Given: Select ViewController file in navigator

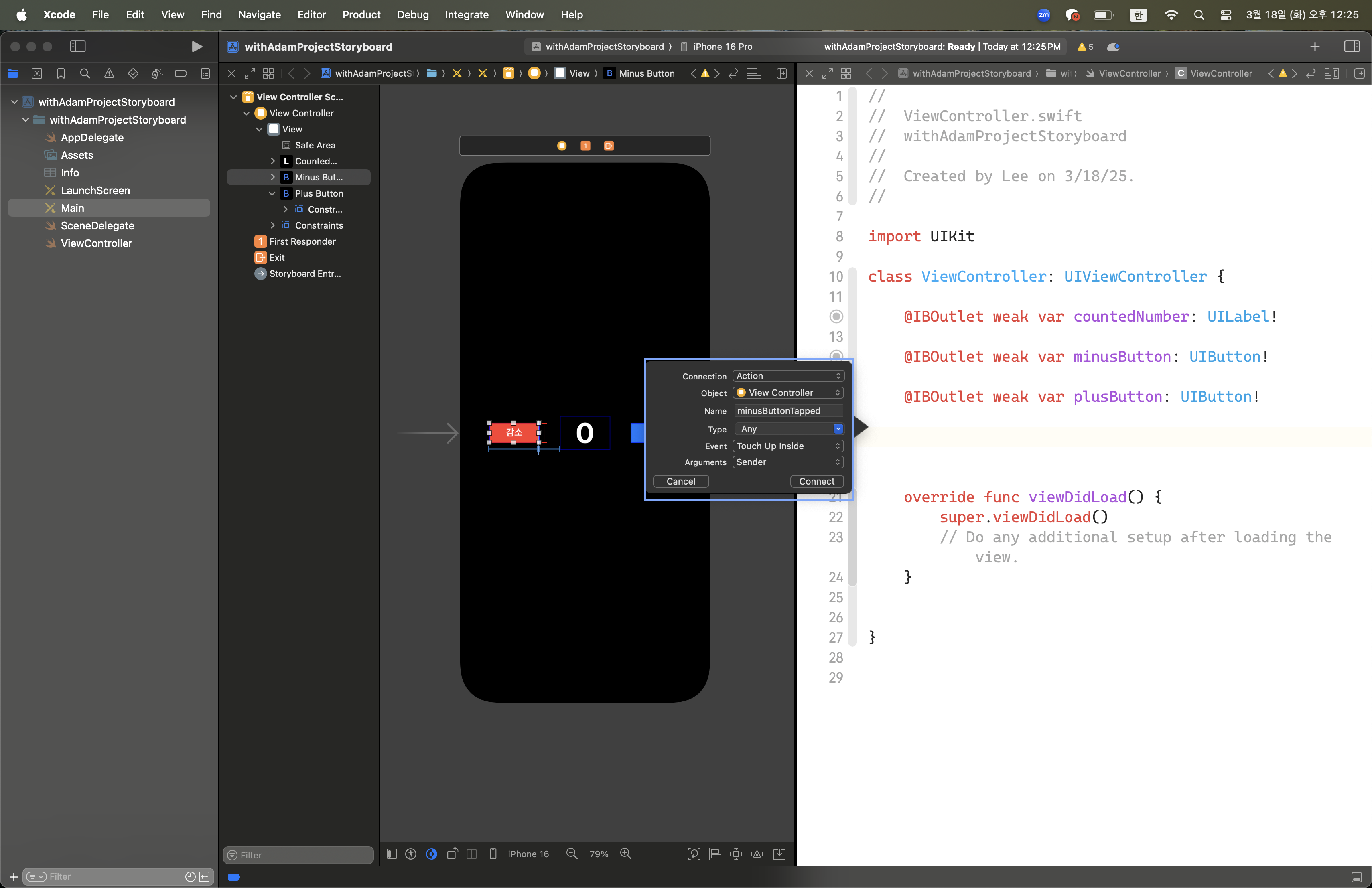Looking at the screenshot, I should tap(109, 243).
